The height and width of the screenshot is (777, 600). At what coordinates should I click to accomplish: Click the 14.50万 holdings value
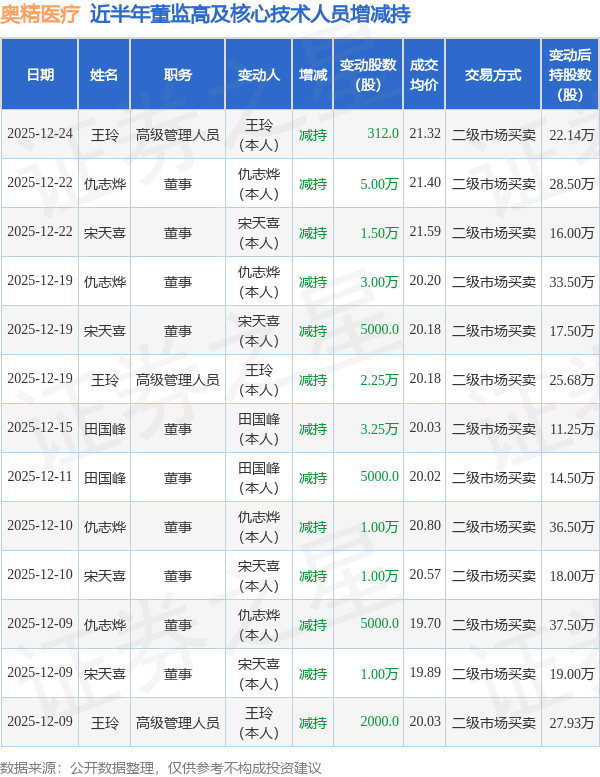(572, 477)
